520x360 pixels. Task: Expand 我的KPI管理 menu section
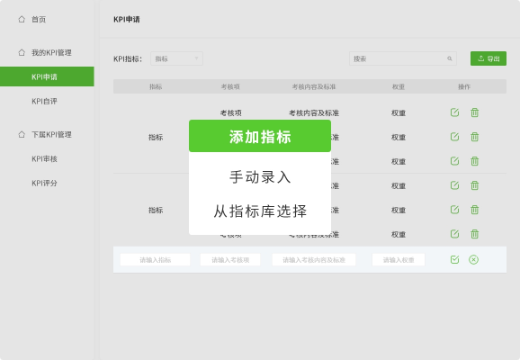tap(51, 53)
